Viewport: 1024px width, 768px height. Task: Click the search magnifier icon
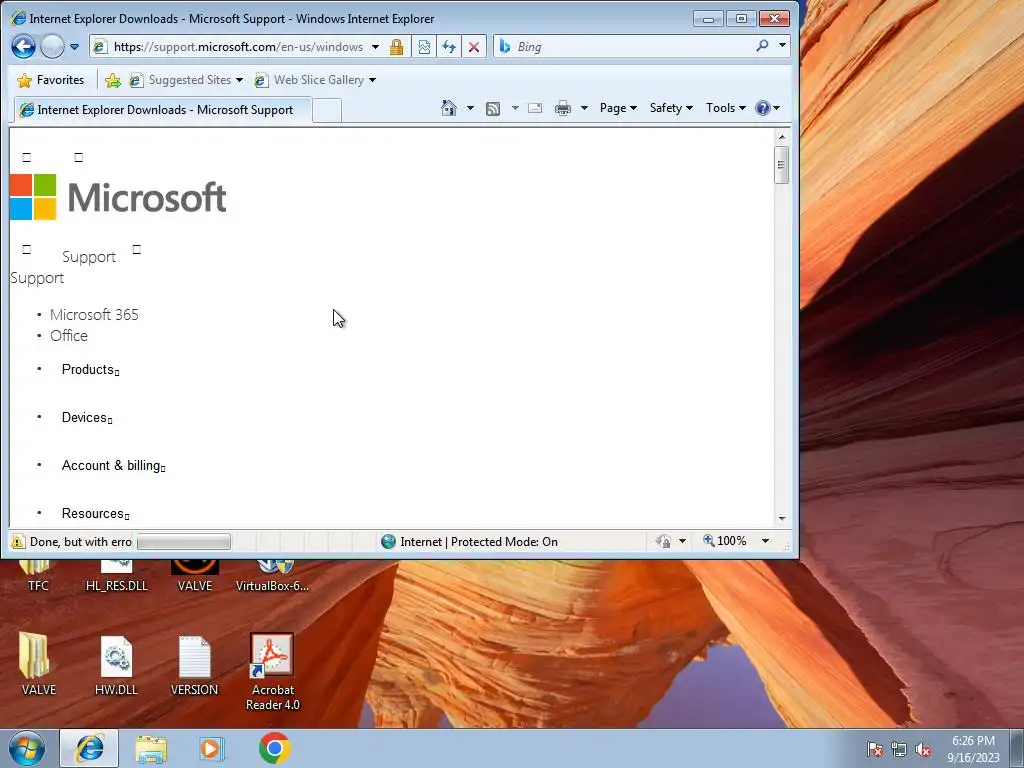762,46
